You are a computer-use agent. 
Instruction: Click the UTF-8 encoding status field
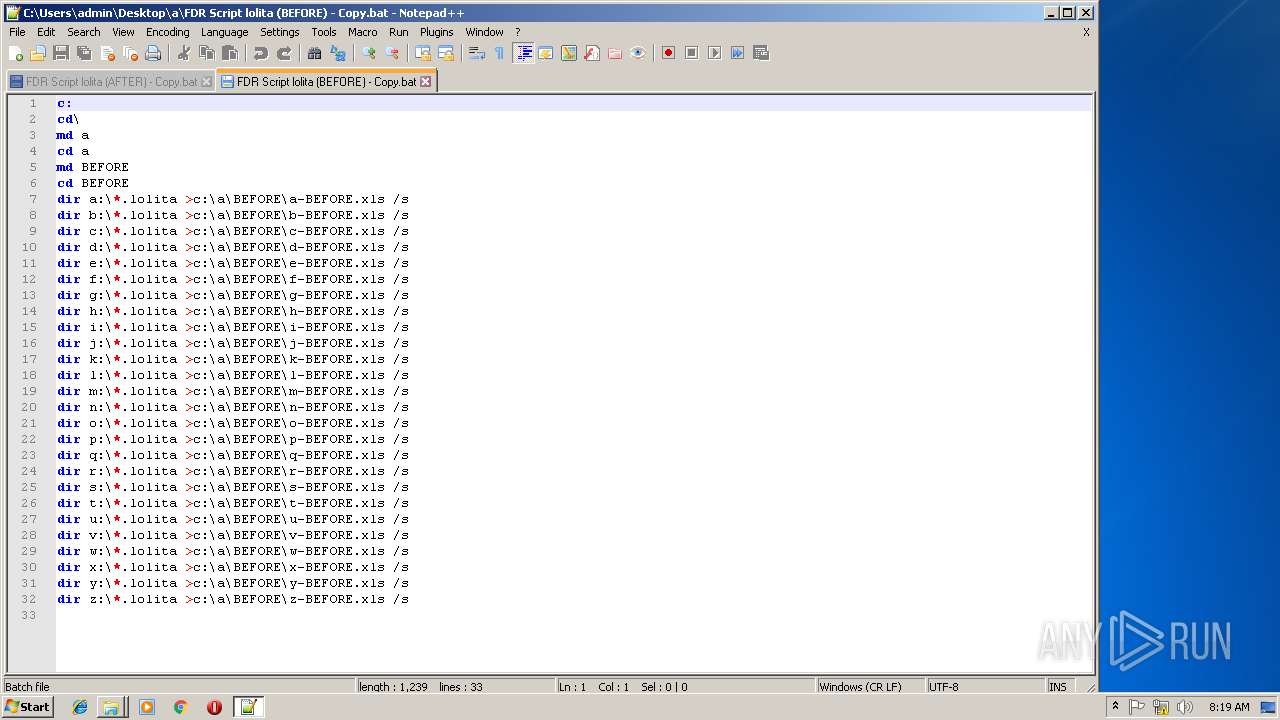(985, 687)
